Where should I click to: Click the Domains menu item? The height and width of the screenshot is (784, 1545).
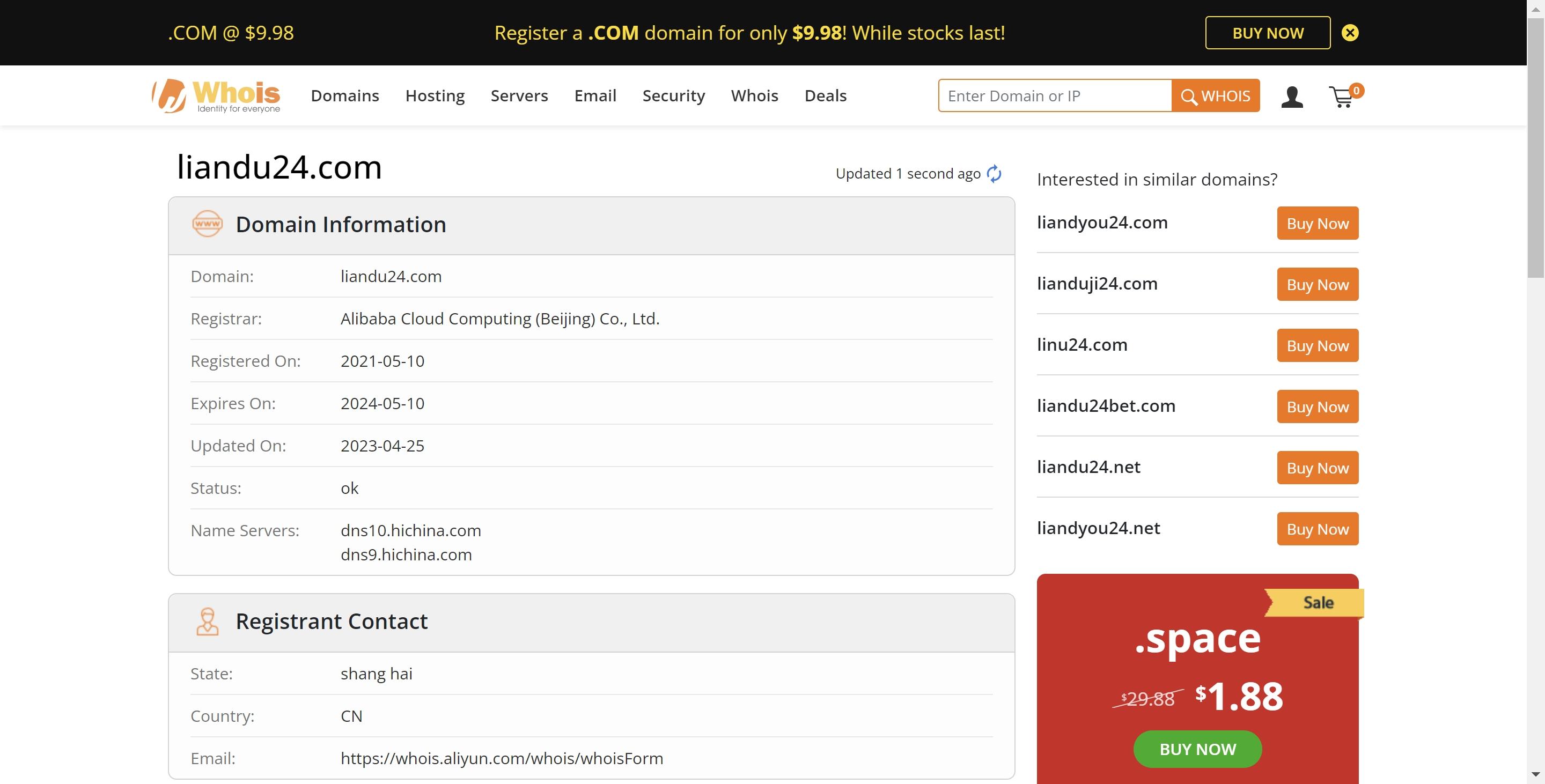pyautogui.click(x=345, y=95)
